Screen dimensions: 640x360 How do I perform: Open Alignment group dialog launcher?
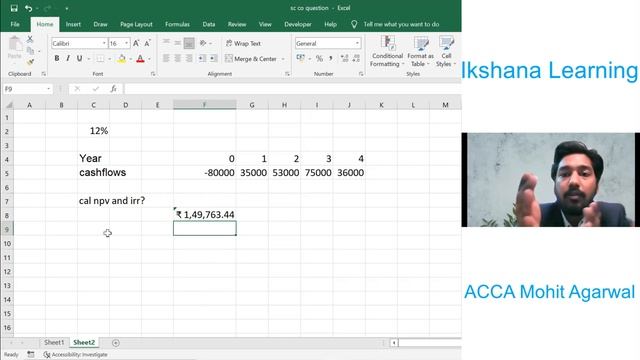click(287, 74)
